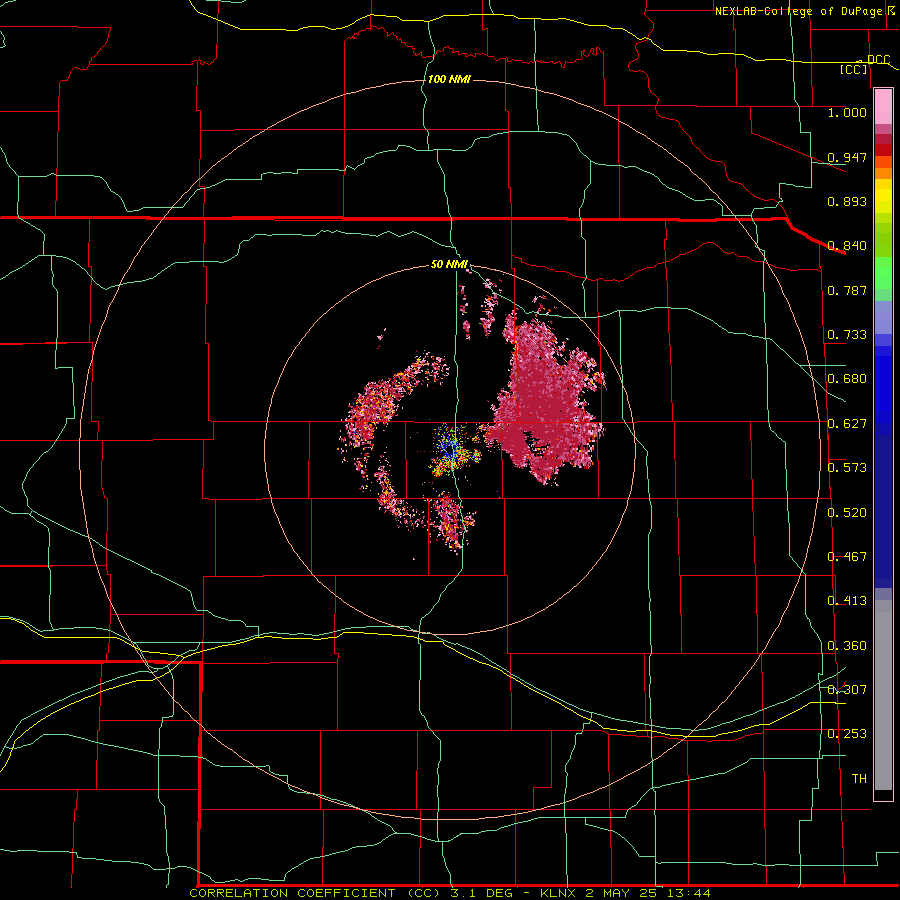Click the 0.253 legend value

[847, 734]
